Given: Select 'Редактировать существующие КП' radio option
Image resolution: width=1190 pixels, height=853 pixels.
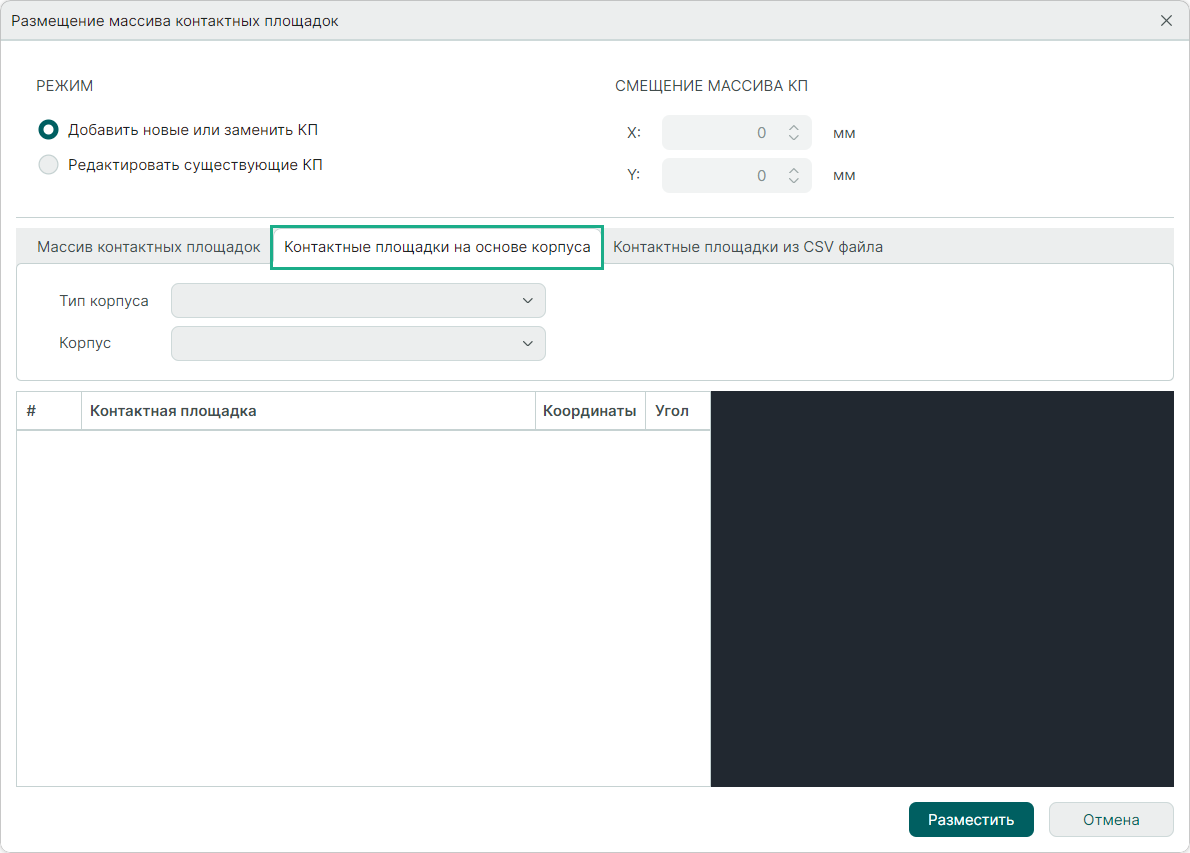Looking at the screenshot, I should coord(48,165).
